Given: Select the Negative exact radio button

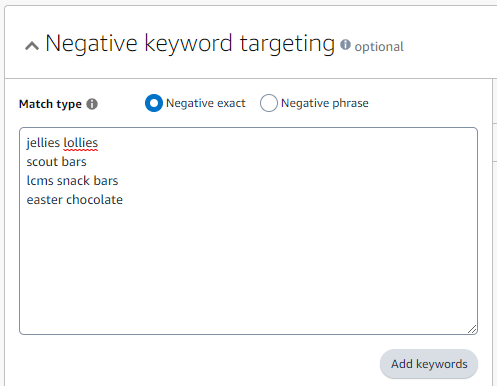Looking at the screenshot, I should (x=154, y=103).
